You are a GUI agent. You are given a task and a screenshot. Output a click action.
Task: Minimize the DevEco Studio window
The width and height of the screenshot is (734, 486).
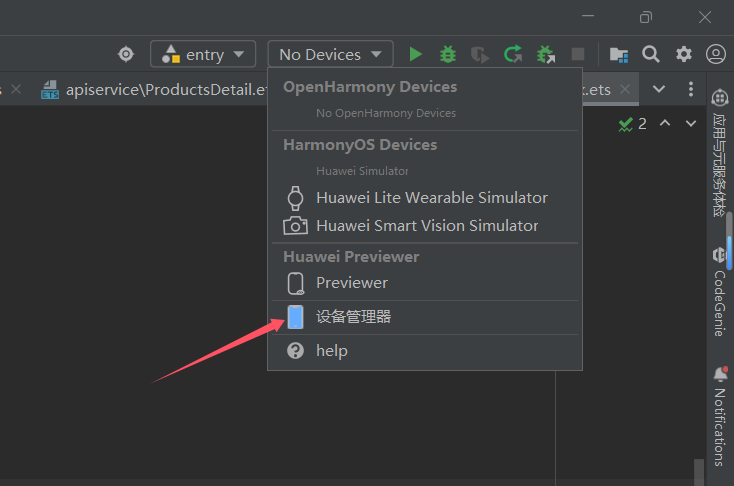[x=588, y=16]
